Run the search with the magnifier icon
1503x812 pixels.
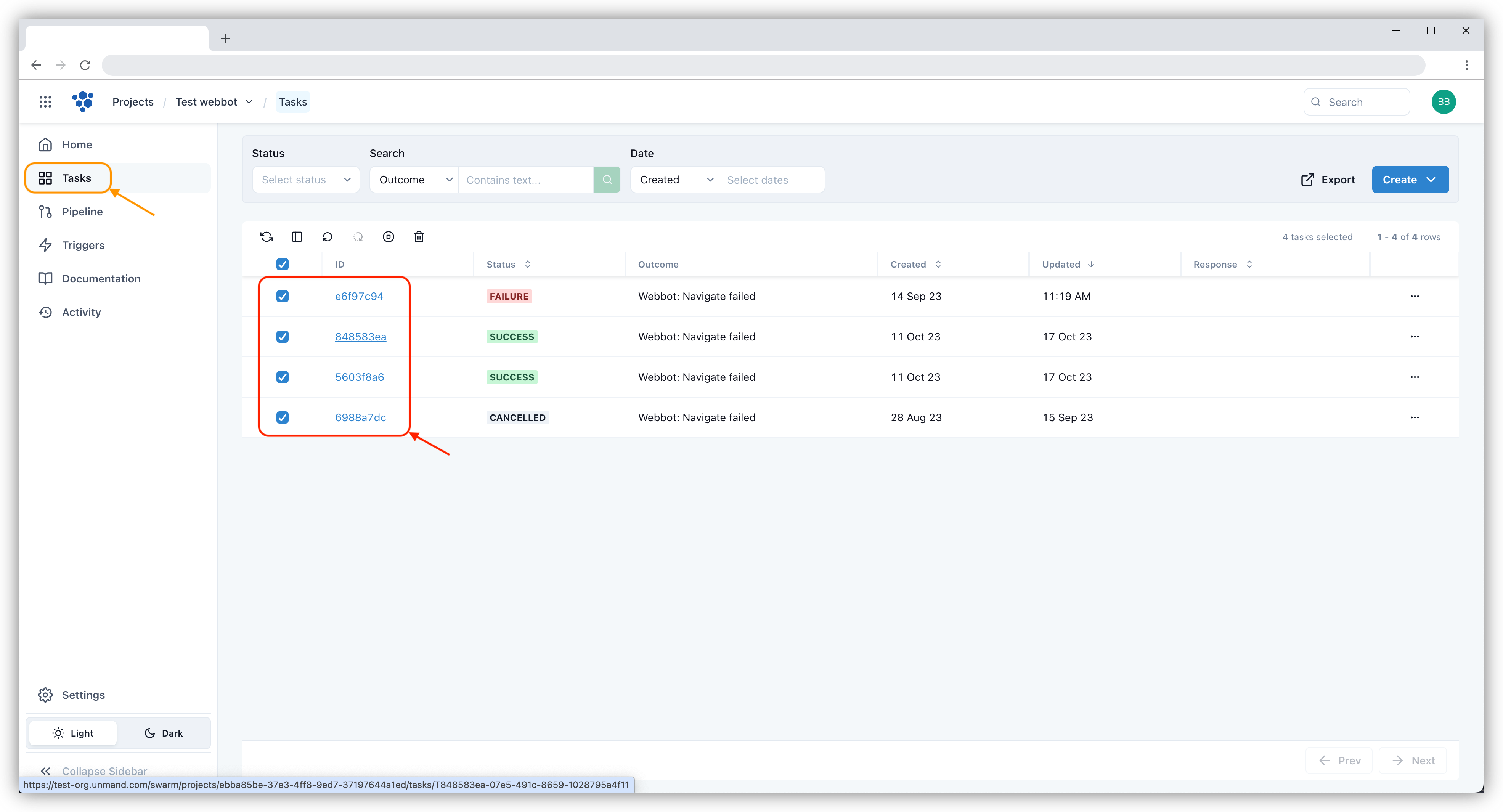tap(607, 179)
